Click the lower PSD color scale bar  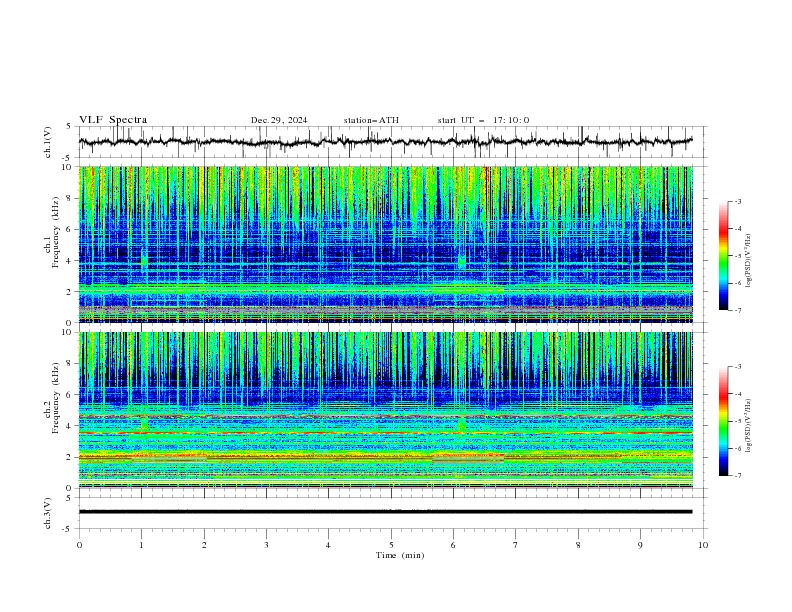(x=723, y=421)
